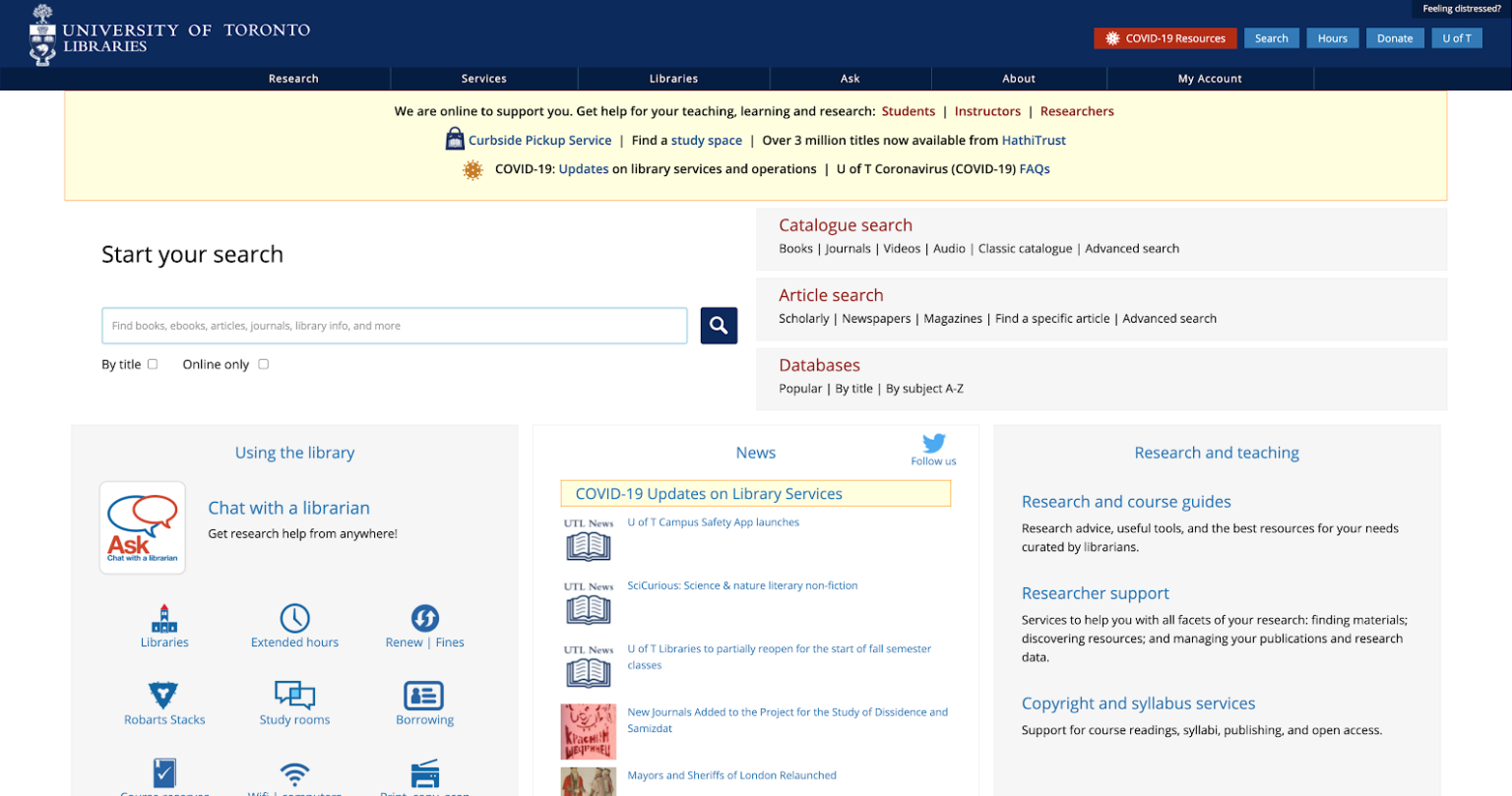This screenshot has height=796, width=1512.
Task: Select the Renew circular arrows icon
Action: point(424,618)
